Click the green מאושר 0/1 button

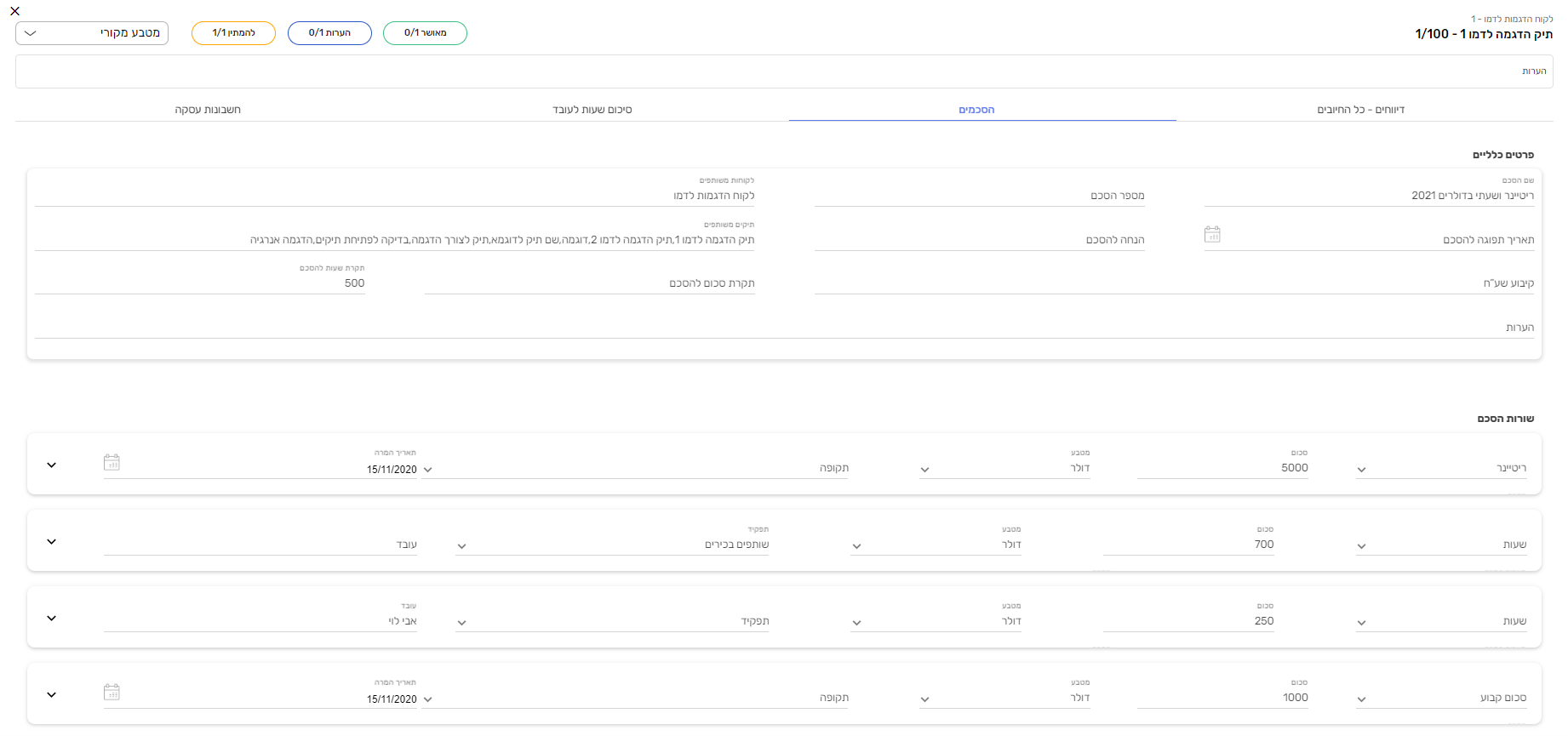(x=425, y=33)
